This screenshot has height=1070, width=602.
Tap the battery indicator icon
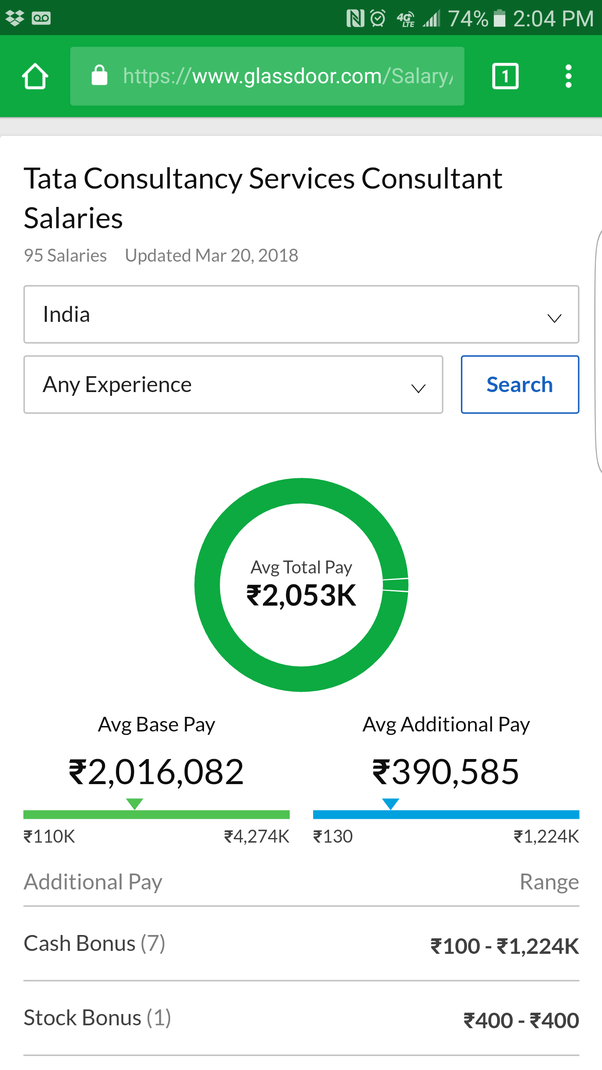click(x=500, y=18)
